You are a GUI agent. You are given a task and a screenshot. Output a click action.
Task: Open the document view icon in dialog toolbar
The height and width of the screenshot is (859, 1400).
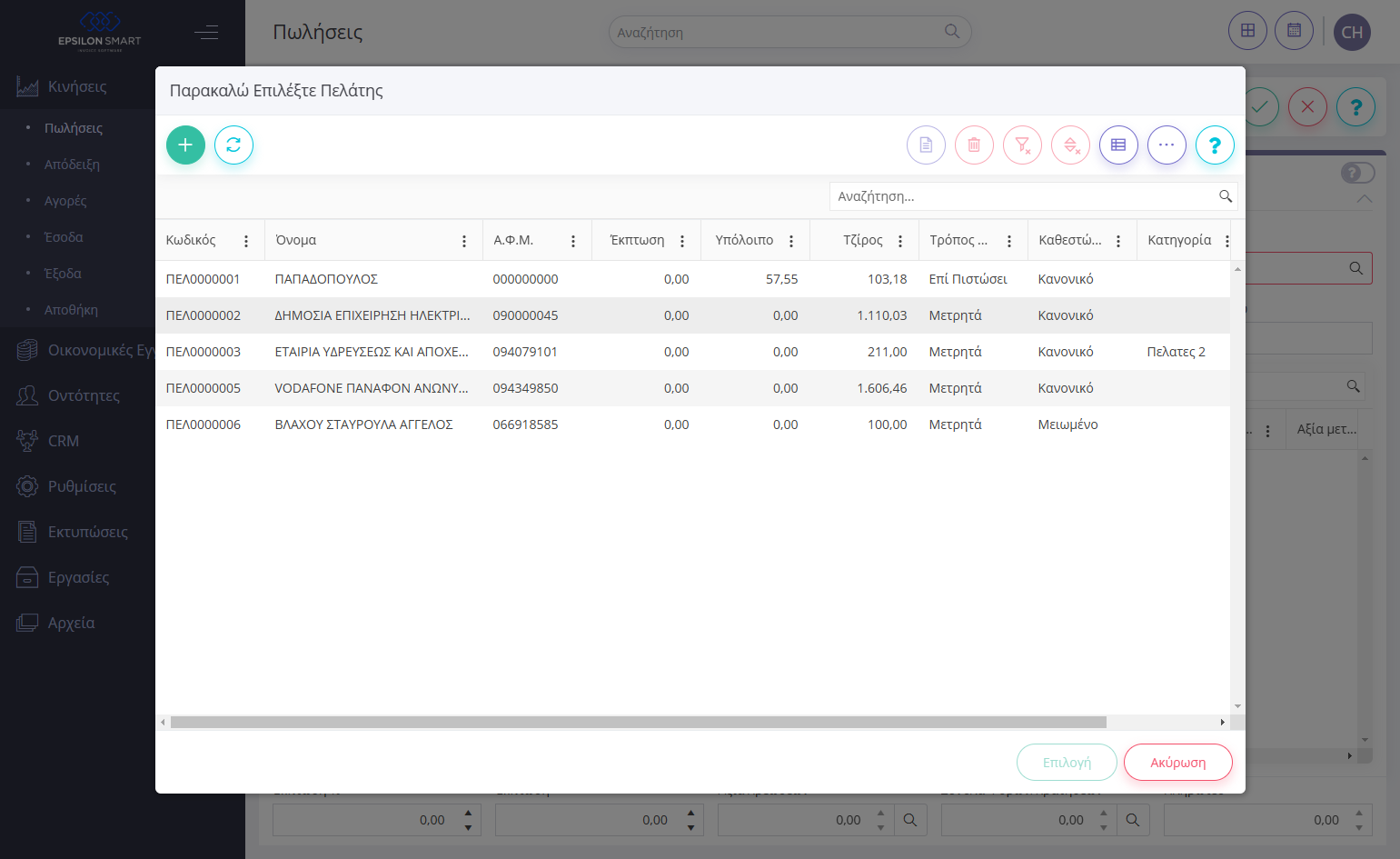click(926, 145)
